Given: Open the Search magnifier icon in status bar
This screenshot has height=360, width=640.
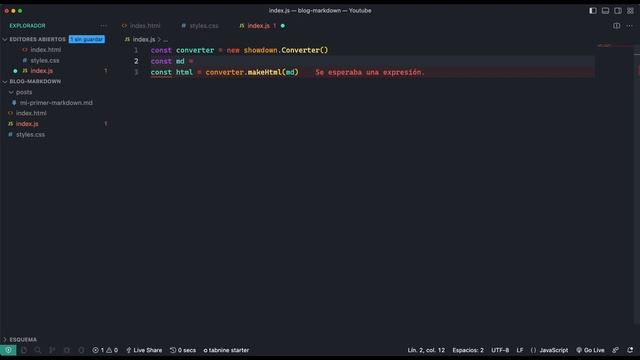Looking at the screenshot, I should coord(38,350).
